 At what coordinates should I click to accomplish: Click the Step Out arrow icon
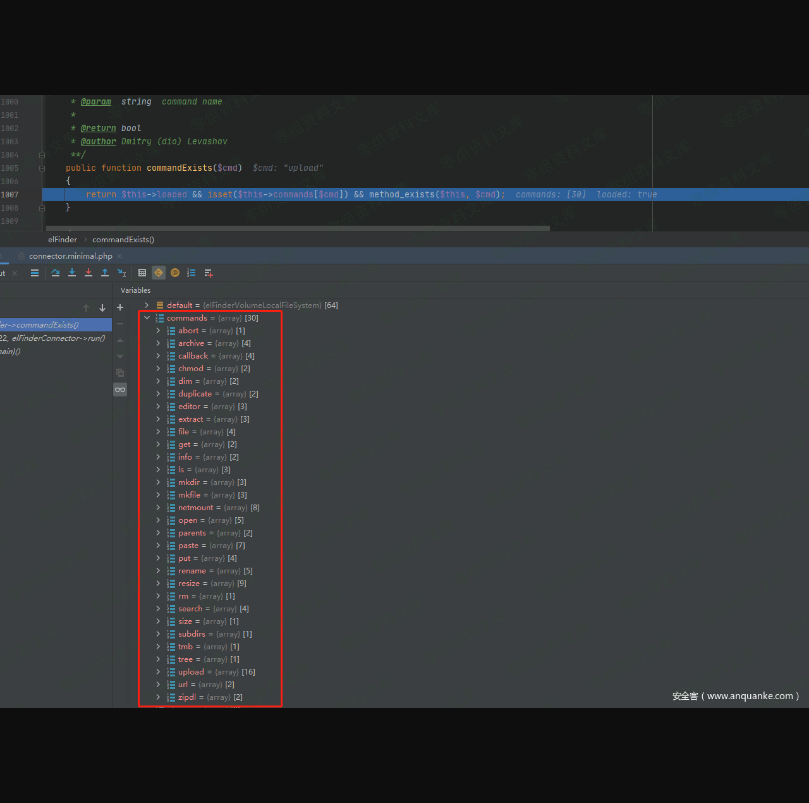[x=105, y=272]
